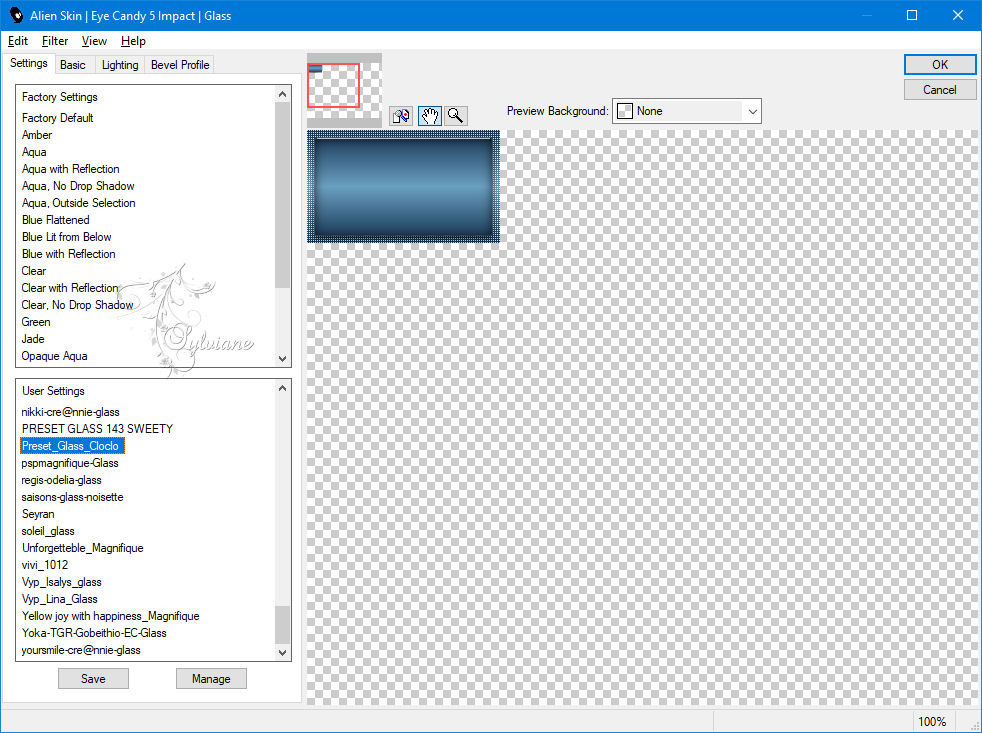The width and height of the screenshot is (982, 733).
Task: Select Blue with Reflection preset
Action: [x=68, y=253]
